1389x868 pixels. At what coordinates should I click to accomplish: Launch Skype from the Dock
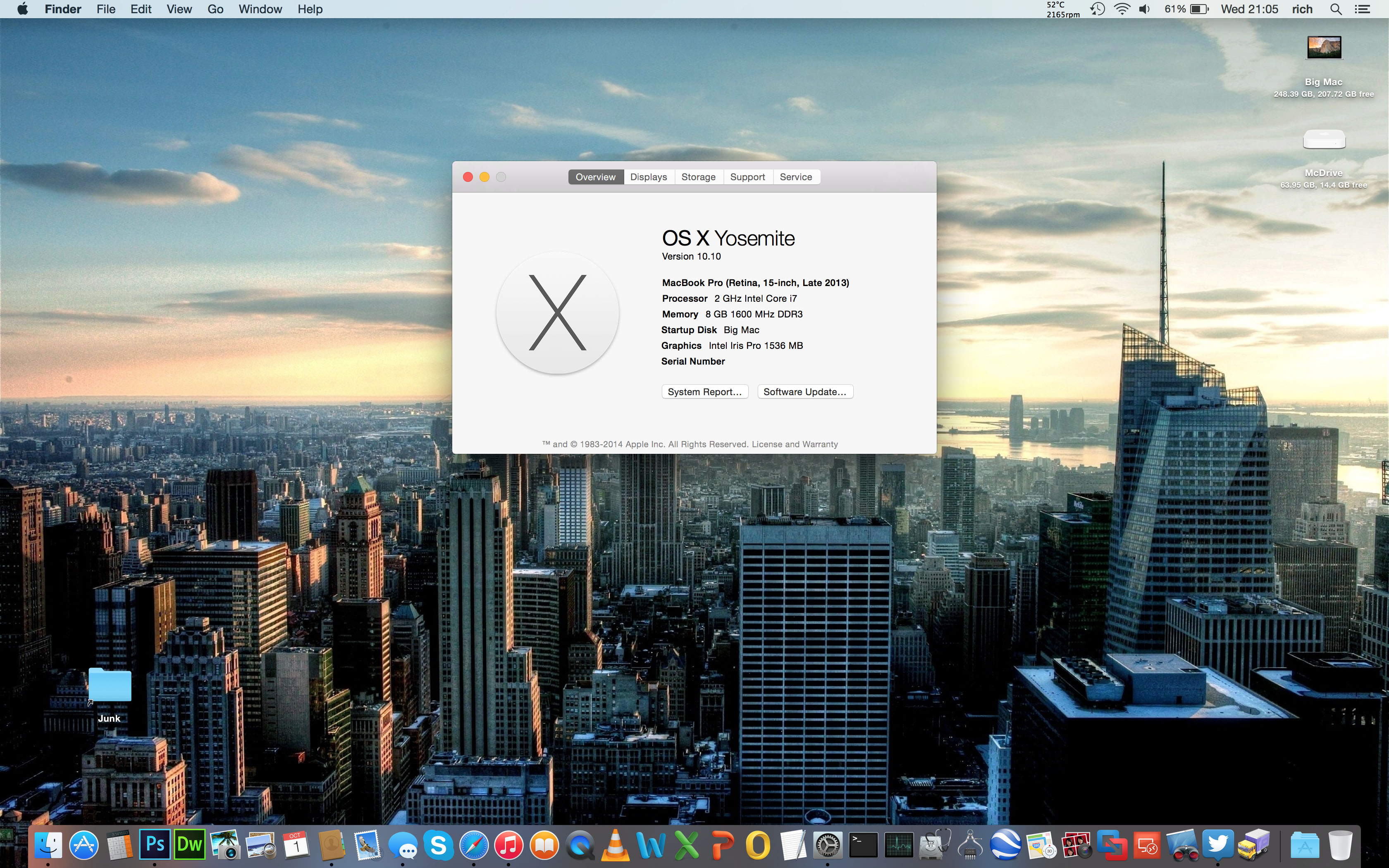tap(438, 845)
